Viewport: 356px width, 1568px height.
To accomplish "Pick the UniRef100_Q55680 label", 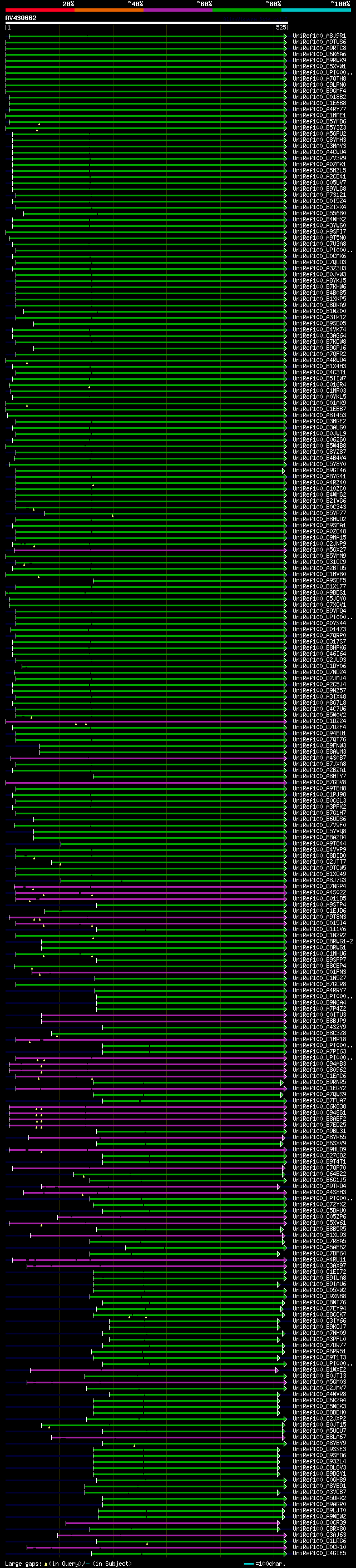I will pyautogui.click(x=319, y=213).
